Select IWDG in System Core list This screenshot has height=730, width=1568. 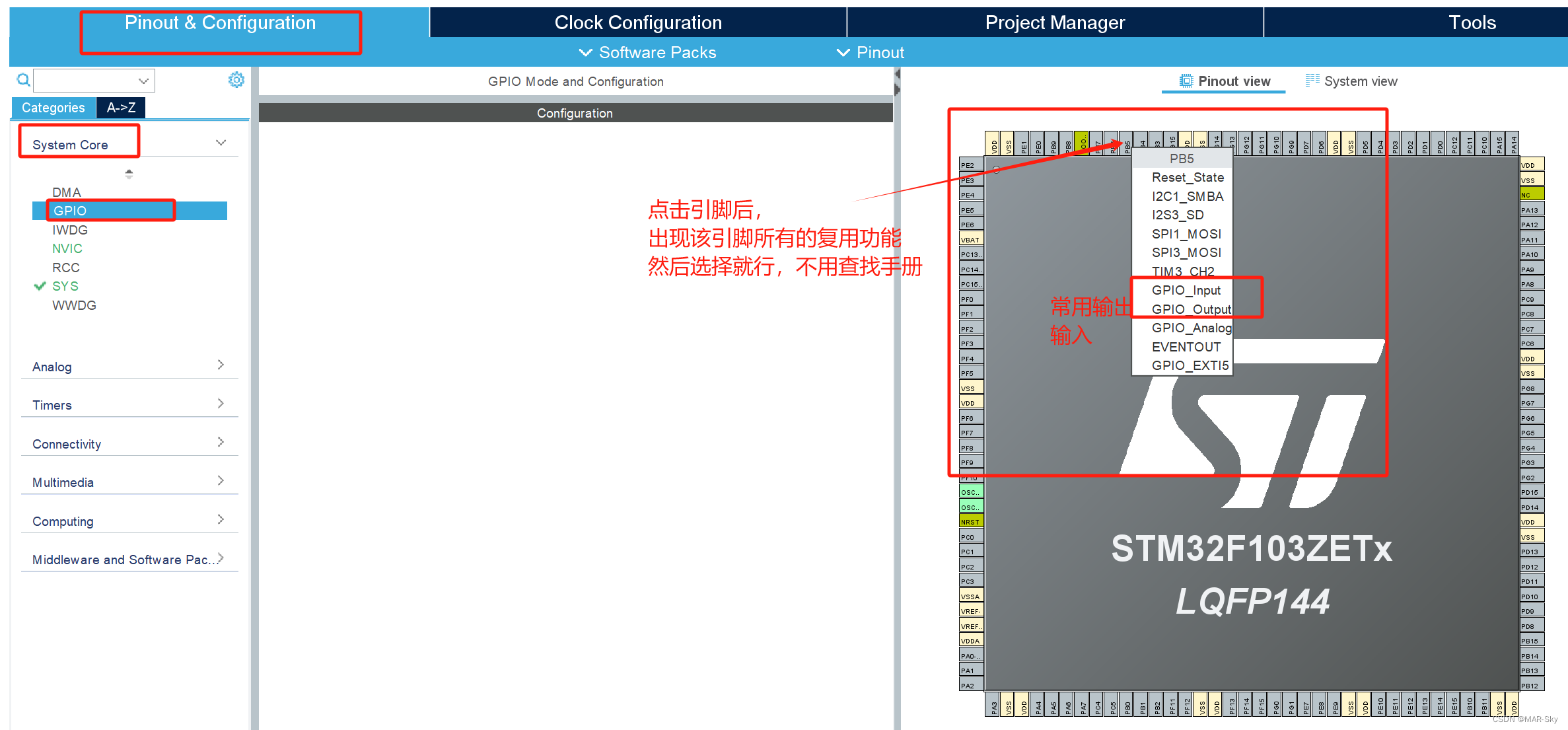pos(70,230)
